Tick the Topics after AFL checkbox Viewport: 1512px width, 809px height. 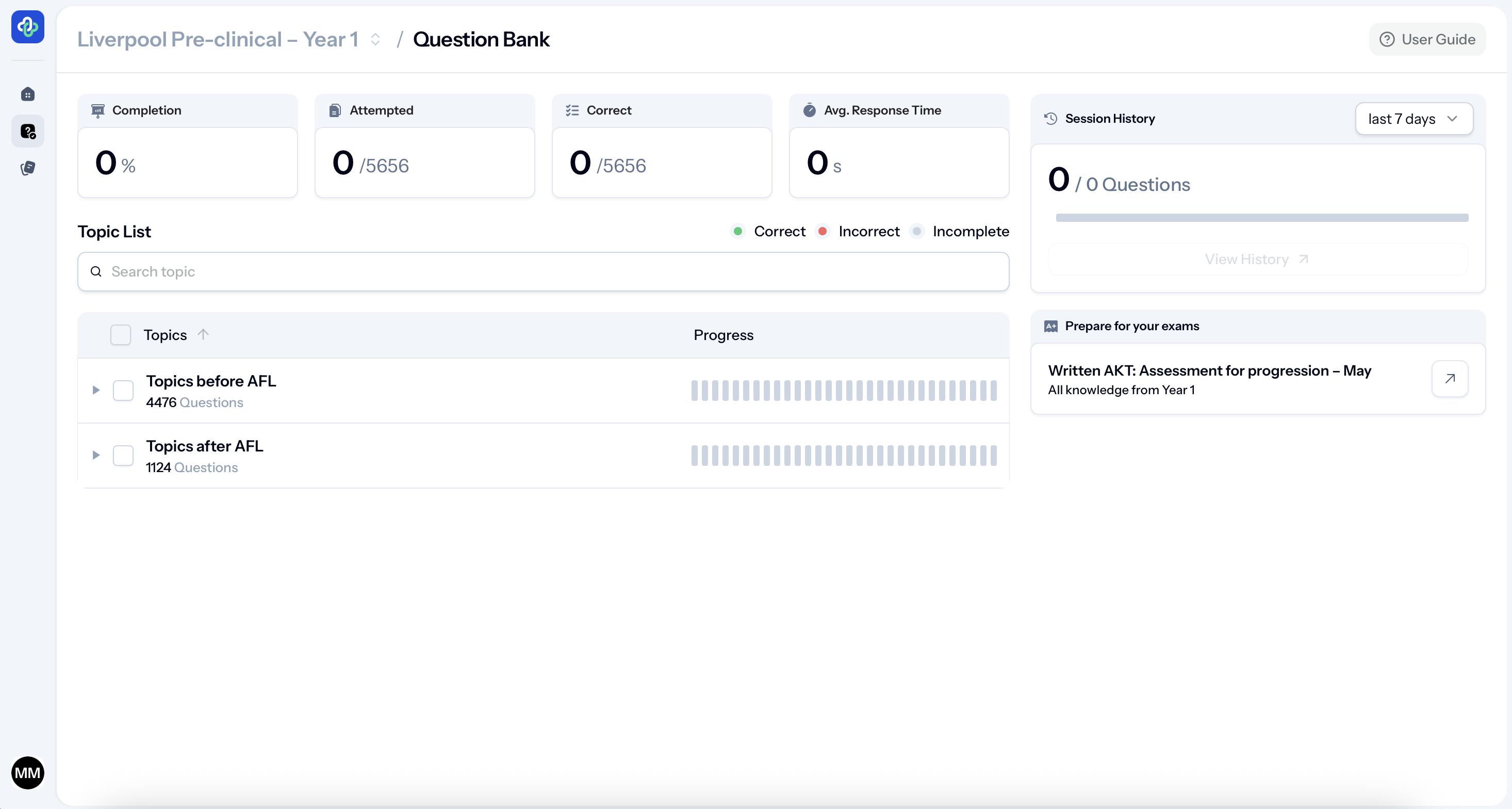point(123,456)
